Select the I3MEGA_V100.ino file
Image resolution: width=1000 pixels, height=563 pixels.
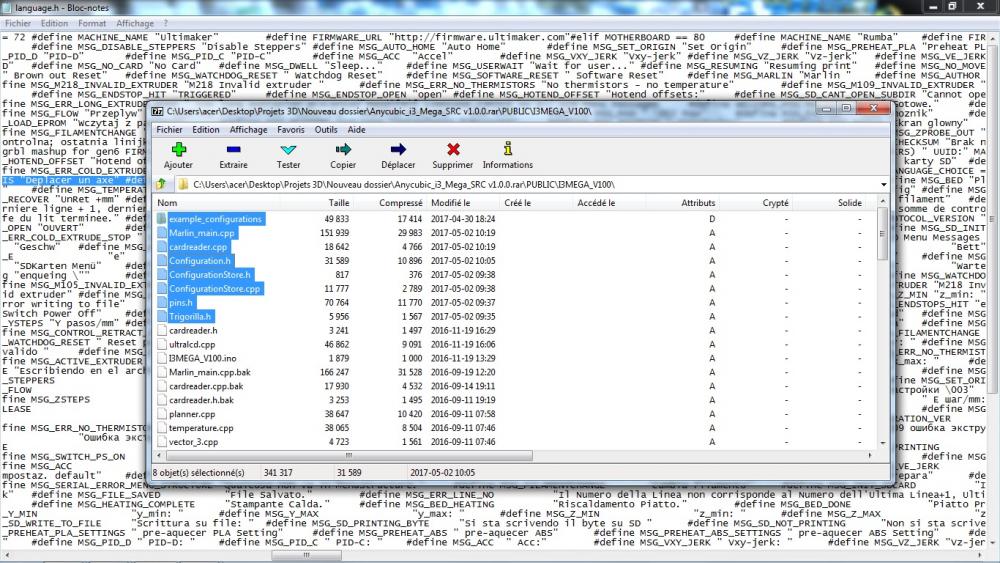[x=202, y=358]
